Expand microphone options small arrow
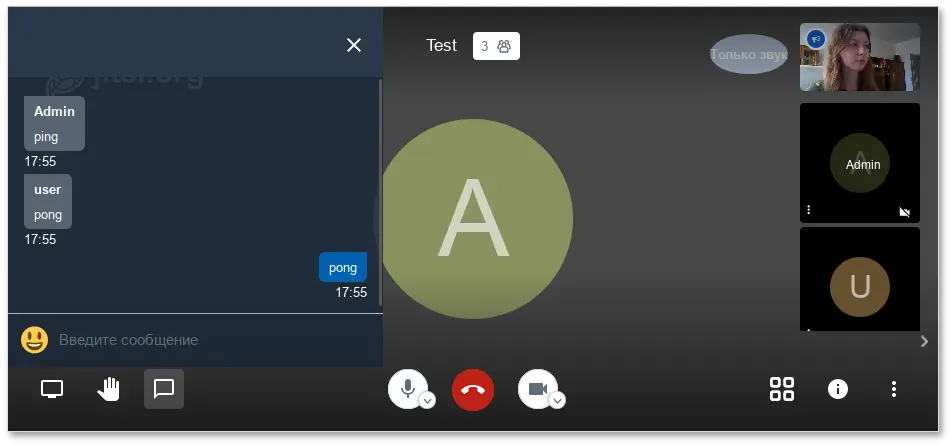Image resolution: width=952 pixels, height=446 pixels. click(x=428, y=400)
